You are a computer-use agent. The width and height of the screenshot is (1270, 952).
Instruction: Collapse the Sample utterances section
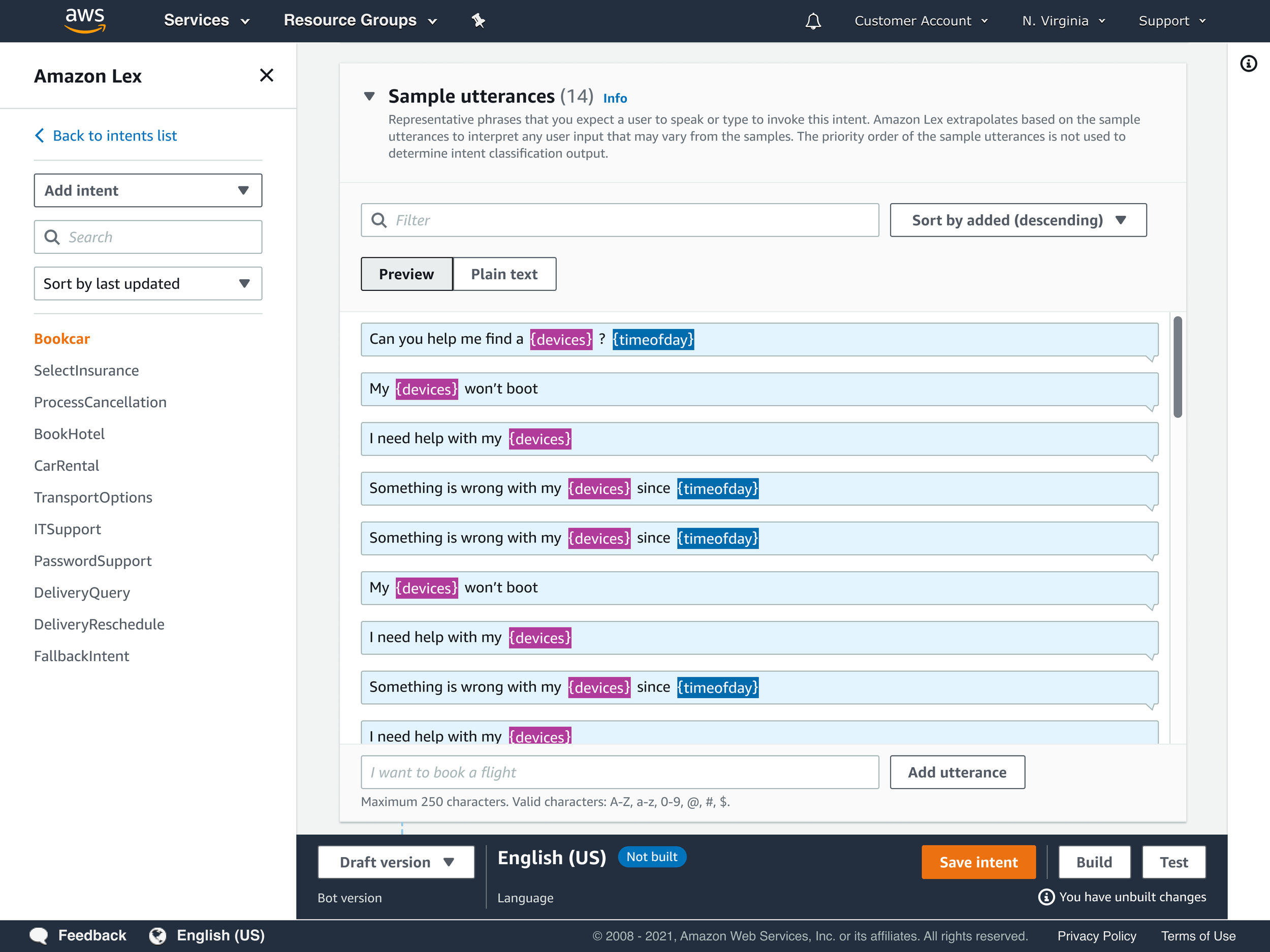(x=369, y=96)
